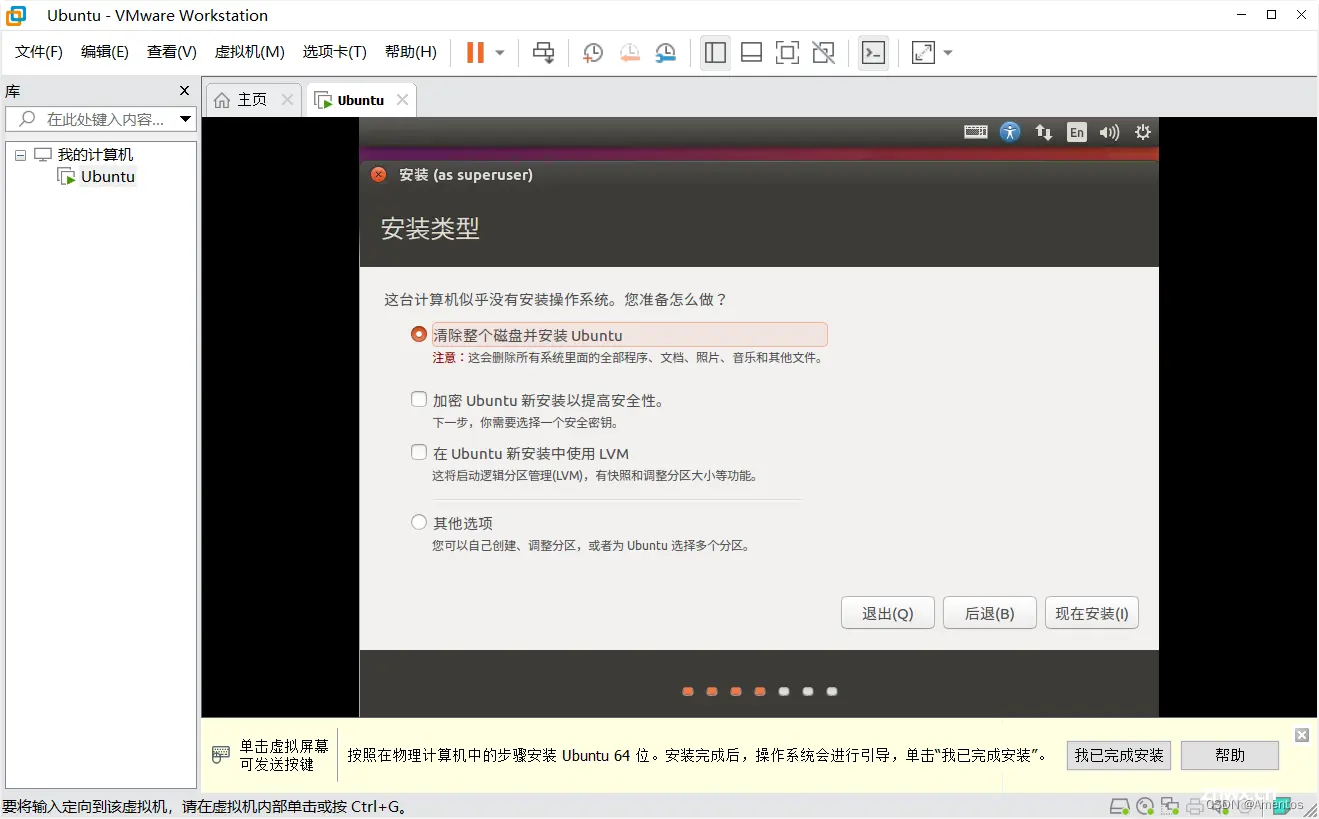Click the VMware Workstation title bar app icon

[16, 15]
